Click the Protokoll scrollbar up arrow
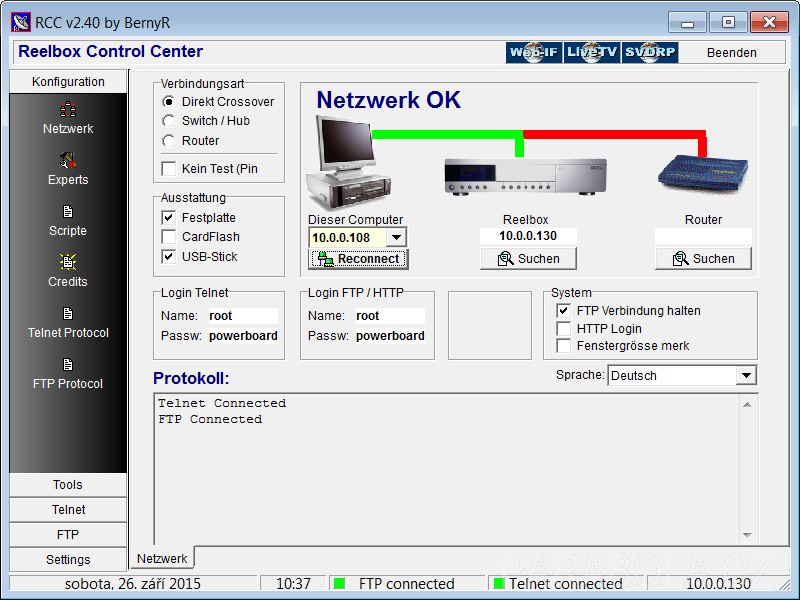This screenshot has height=600, width=800. [747, 404]
